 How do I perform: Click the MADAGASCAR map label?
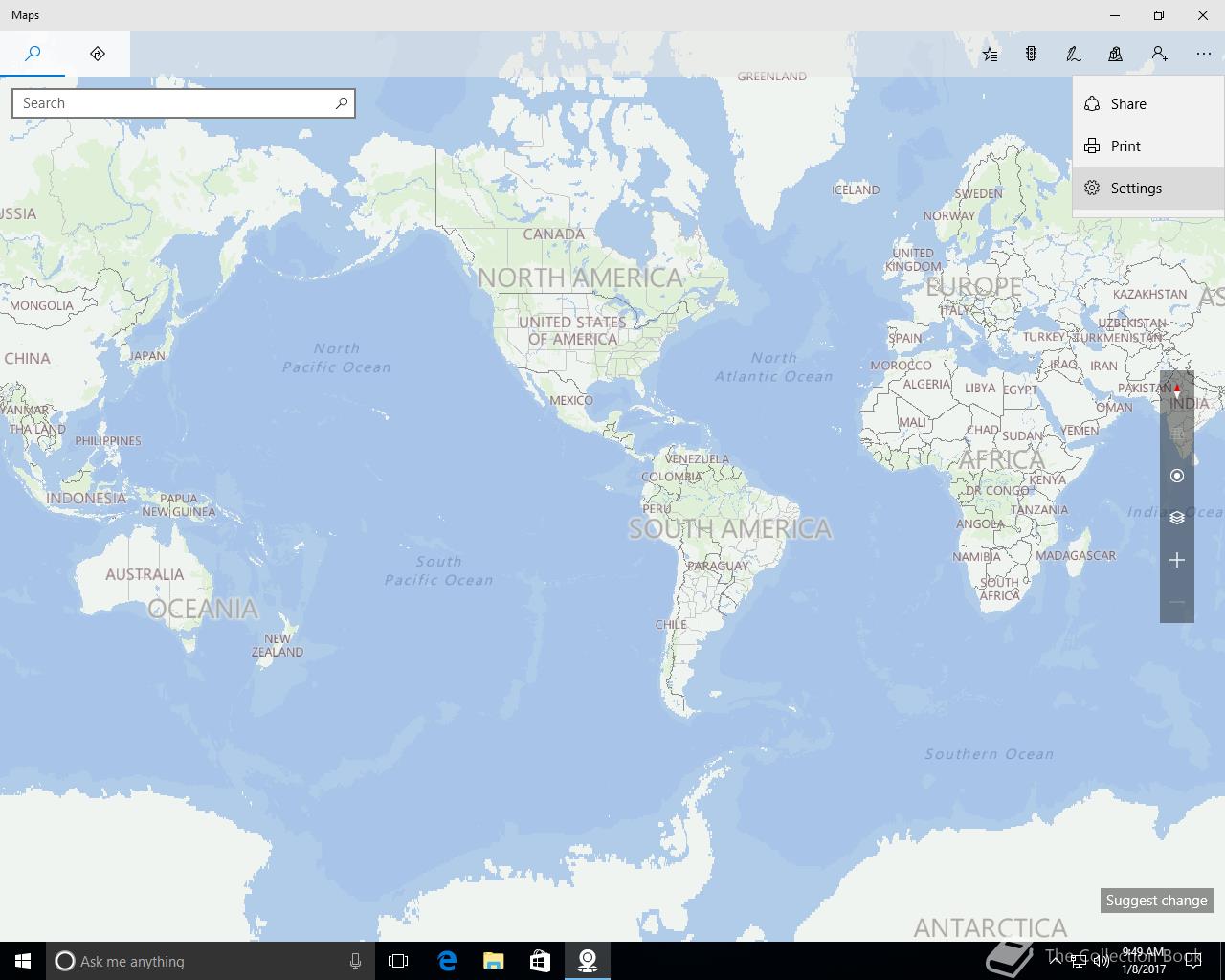click(x=1076, y=555)
